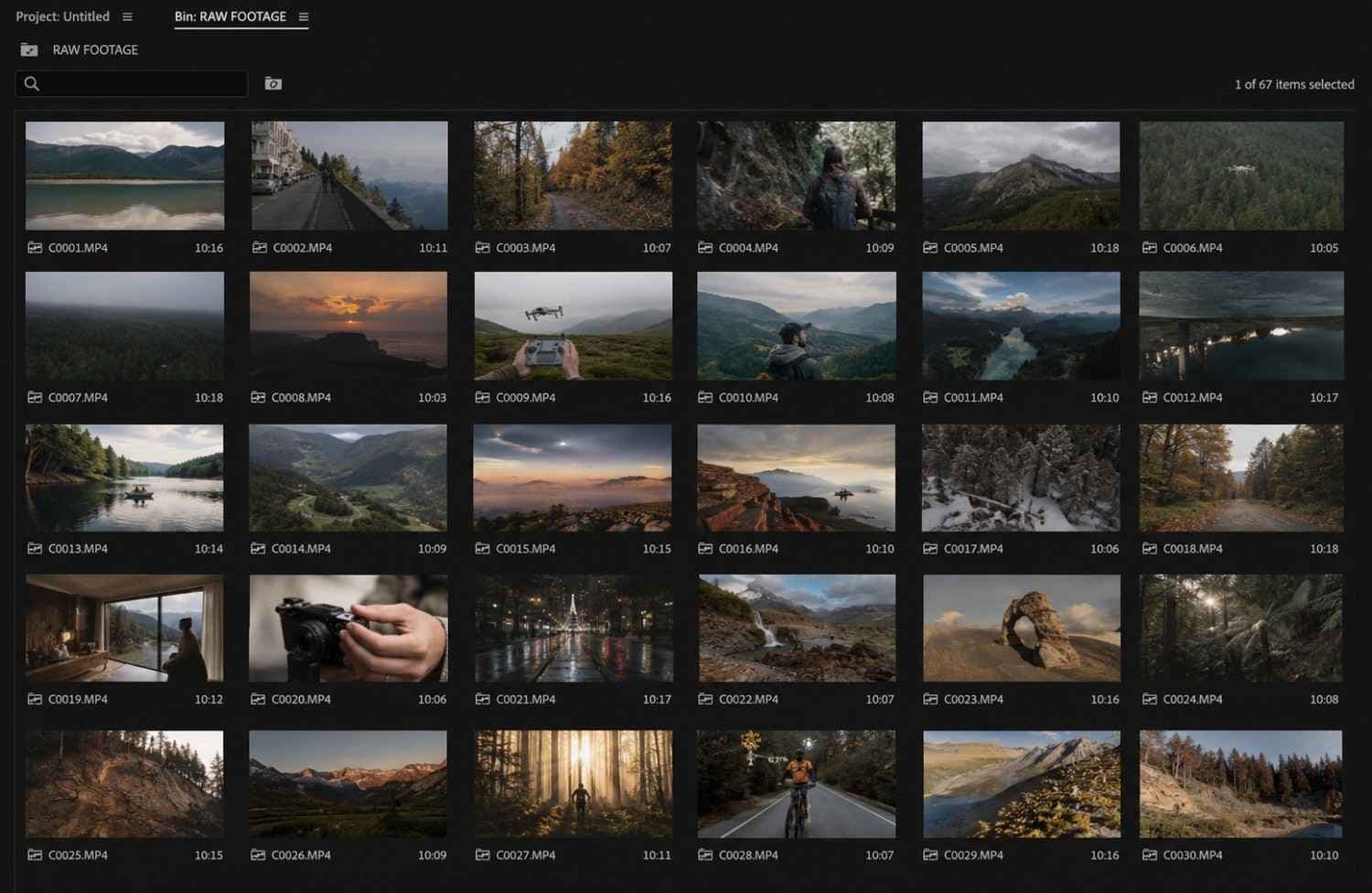Open the Project: Untitled panel menu icon
Screen dimensions: 1372x893
tap(127, 16)
